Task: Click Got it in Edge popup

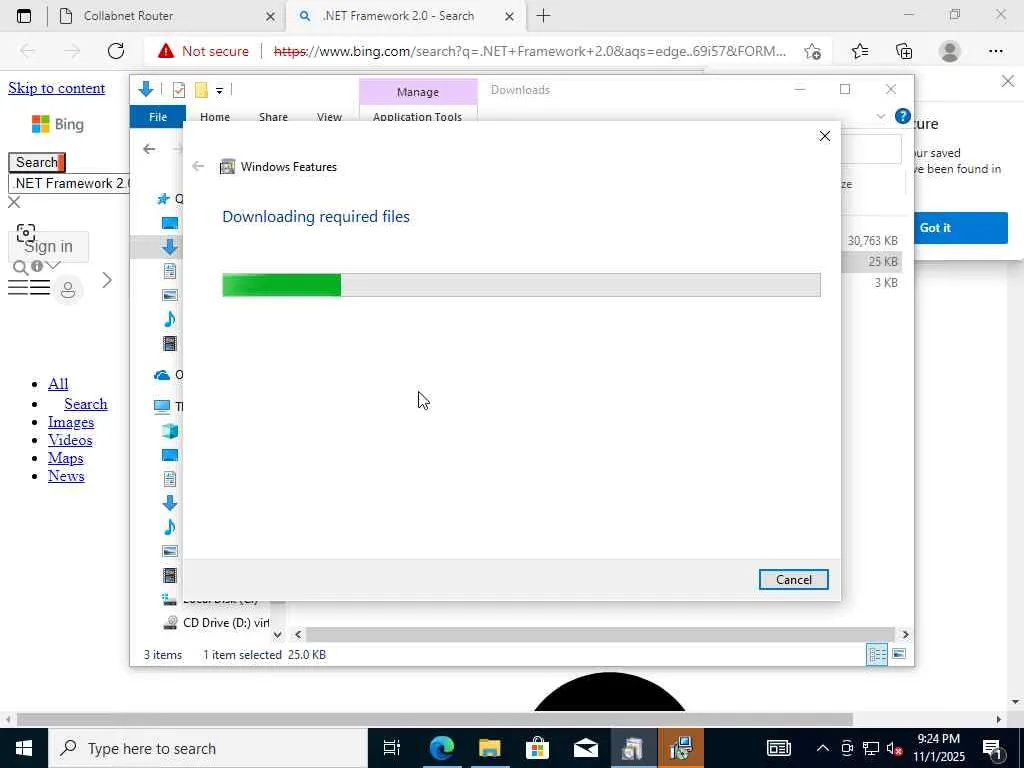Action: point(960,228)
